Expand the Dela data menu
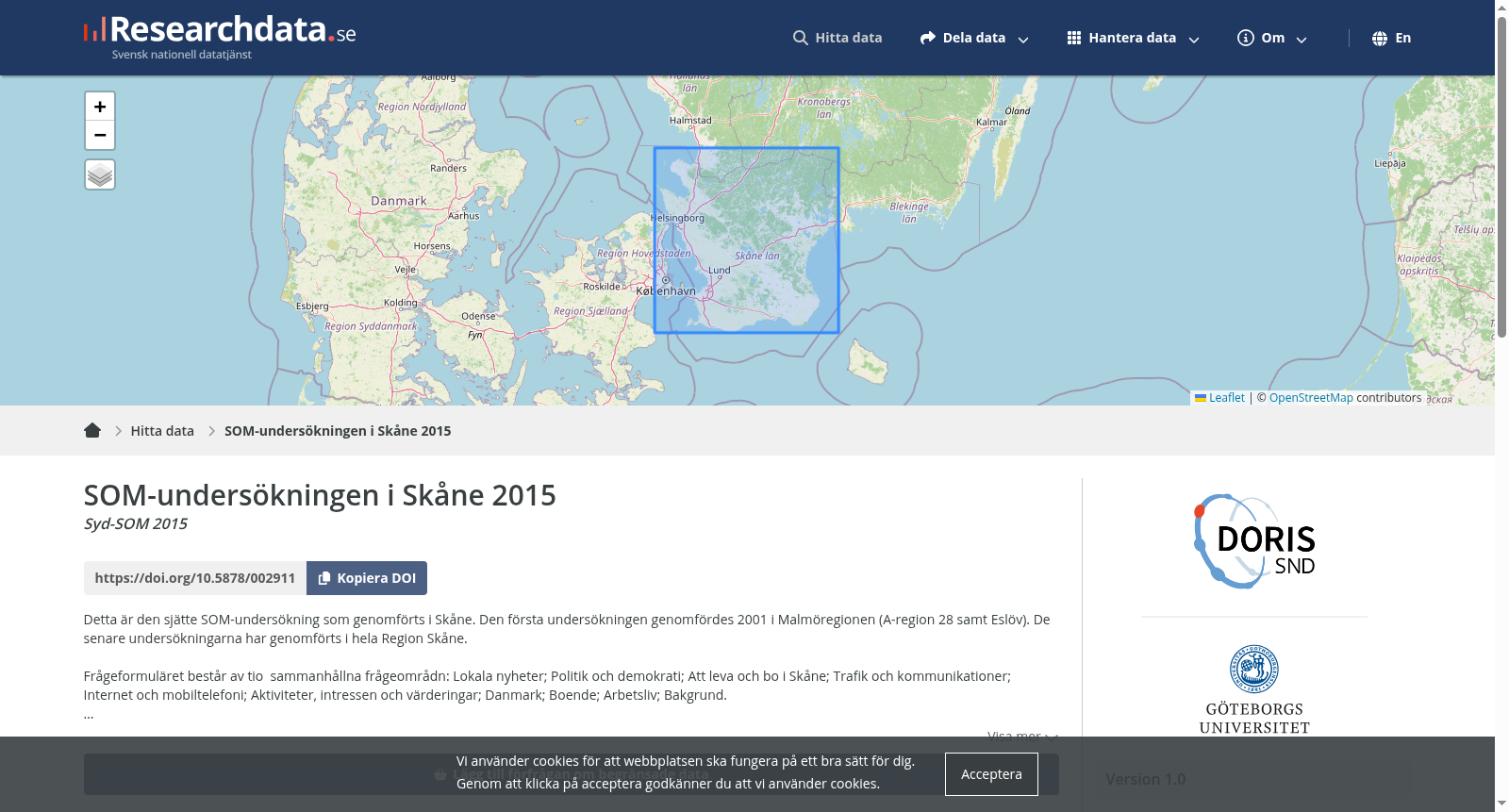1509x812 pixels. (x=974, y=38)
